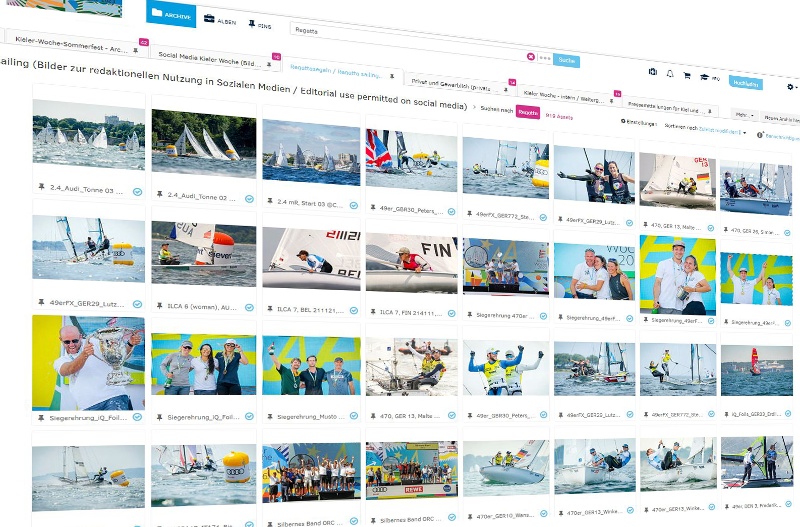
Task: Pin the 2.4_Audi_Tonne 03 asset
Action: [41, 187]
